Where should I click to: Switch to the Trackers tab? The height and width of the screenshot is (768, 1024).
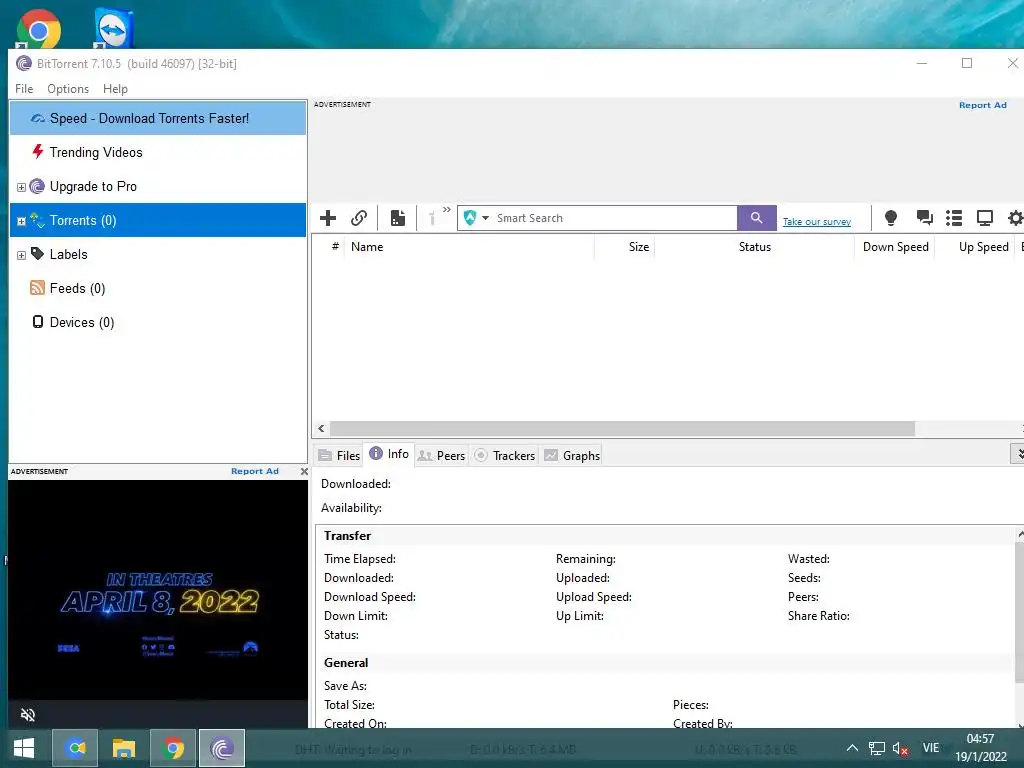click(x=504, y=455)
